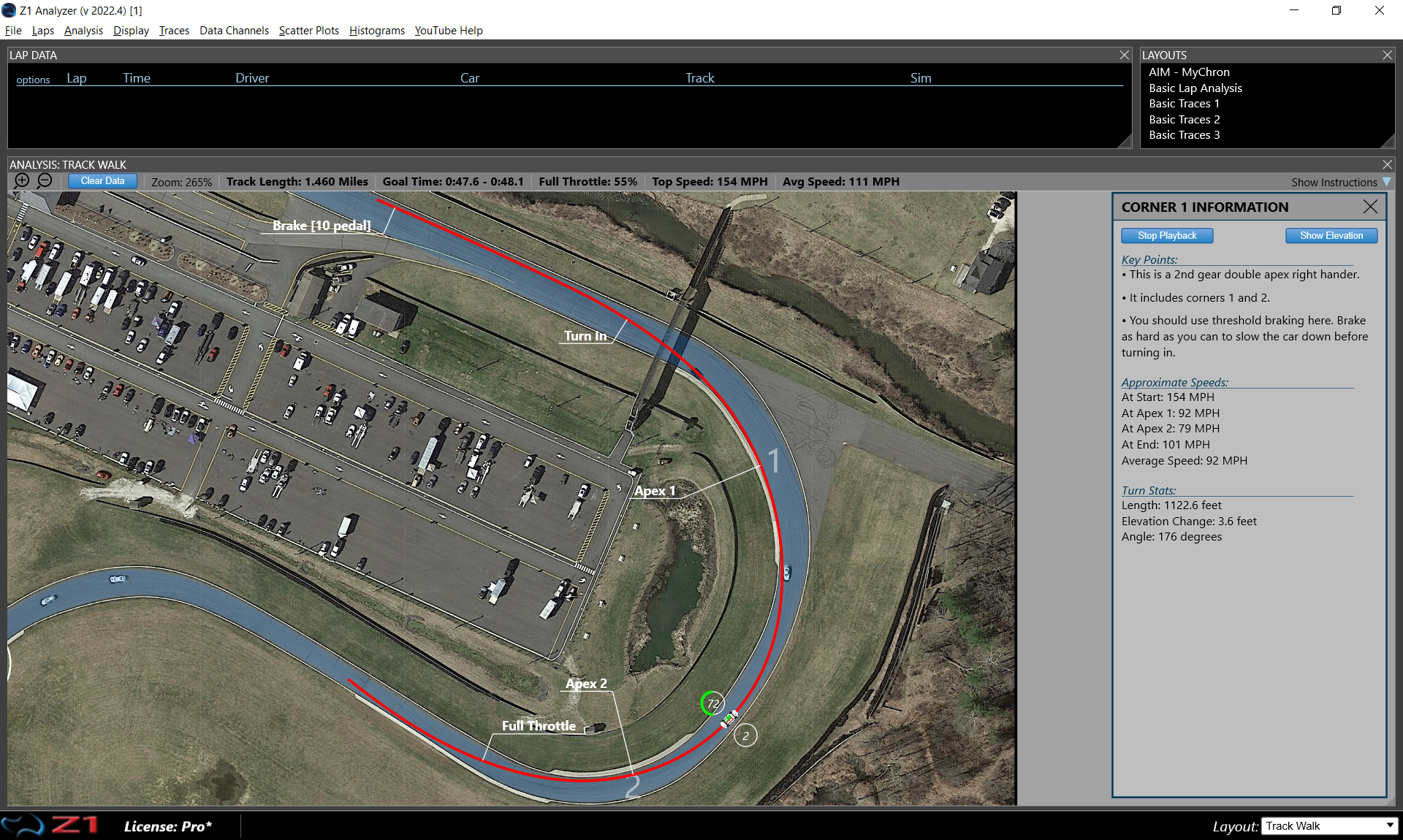Click the Track Length 1.460 Miles readout
The height and width of the screenshot is (840, 1403).
click(297, 182)
